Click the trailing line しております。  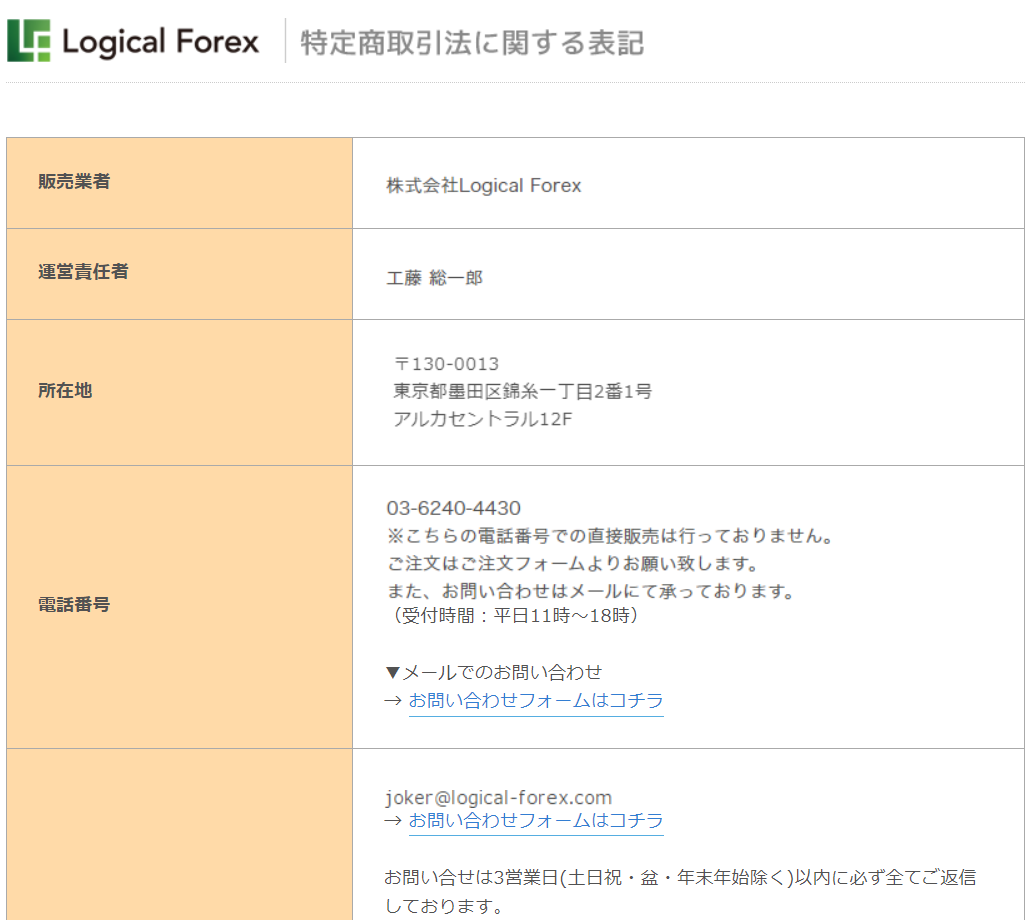tap(444, 906)
